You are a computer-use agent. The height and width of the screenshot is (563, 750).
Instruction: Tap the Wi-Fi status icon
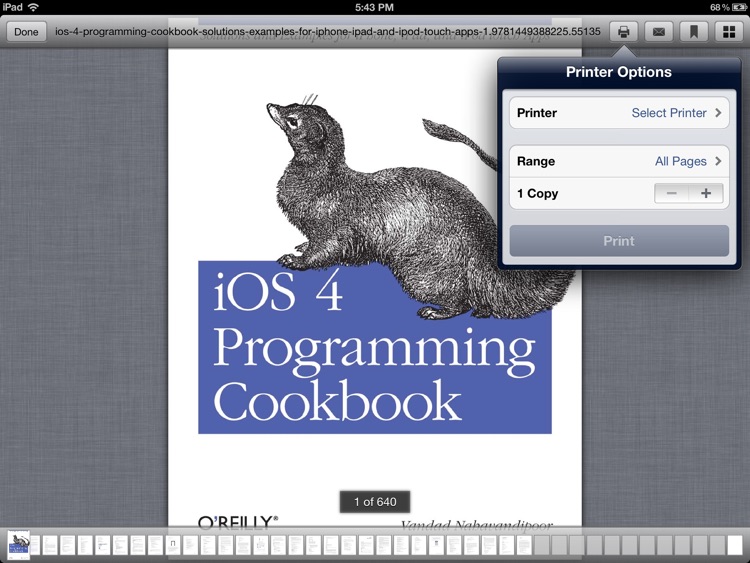coord(33,7)
